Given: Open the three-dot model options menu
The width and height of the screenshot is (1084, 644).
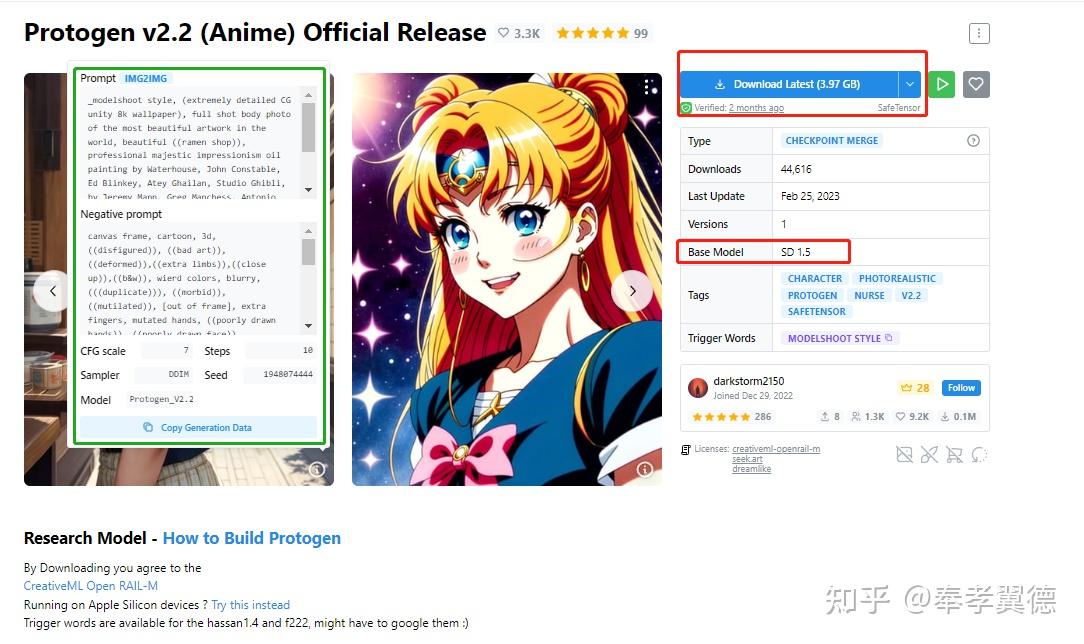Looking at the screenshot, I should 979,33.
